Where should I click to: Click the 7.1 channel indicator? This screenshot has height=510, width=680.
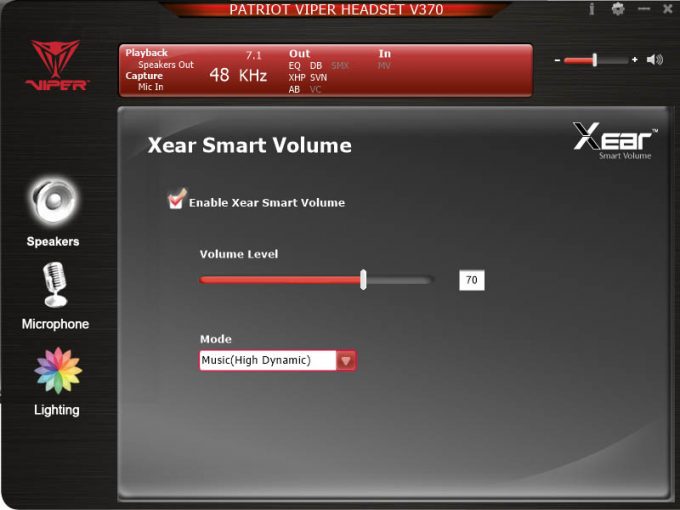[254, 55]
